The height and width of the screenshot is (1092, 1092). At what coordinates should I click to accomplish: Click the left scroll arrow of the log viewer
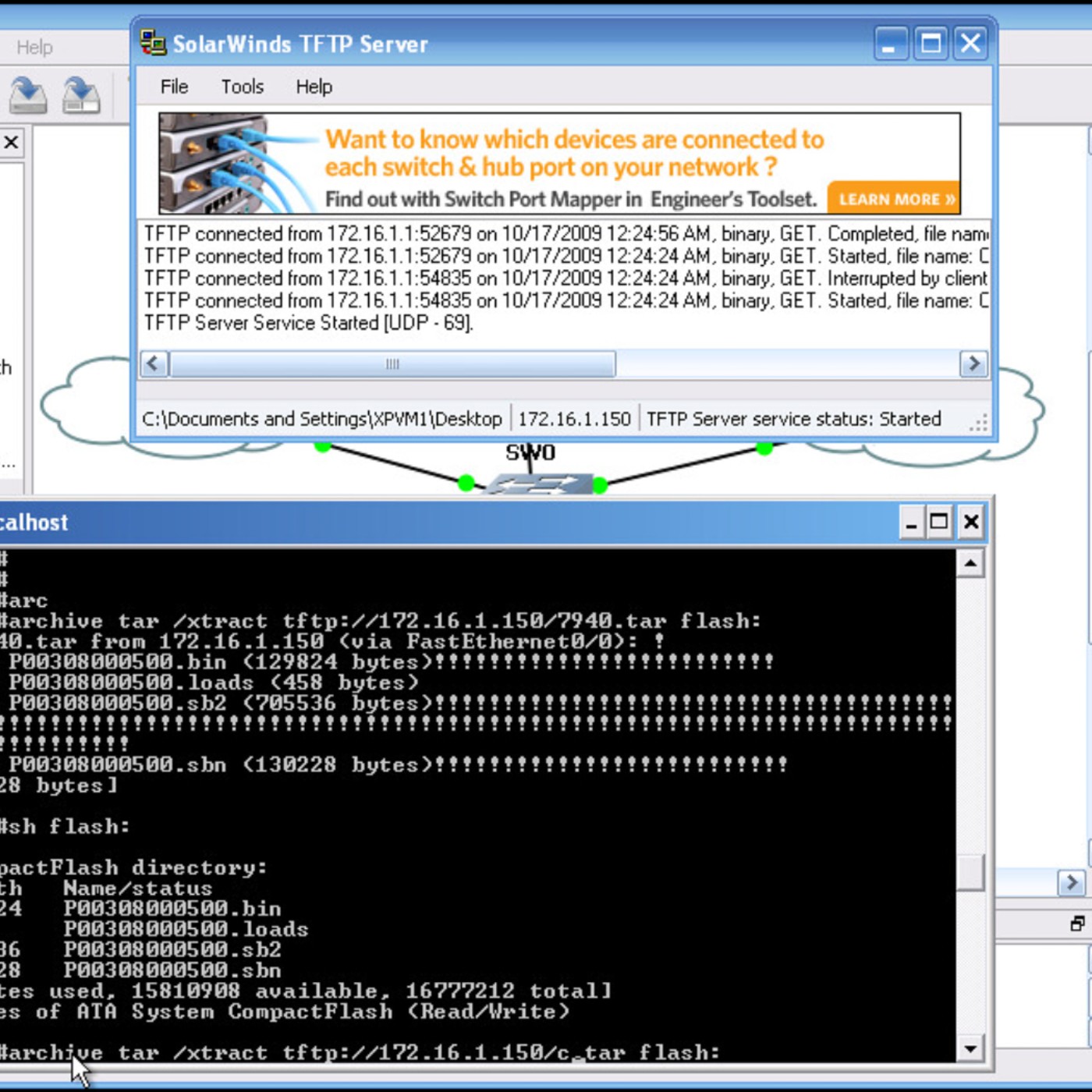[153, 363]
